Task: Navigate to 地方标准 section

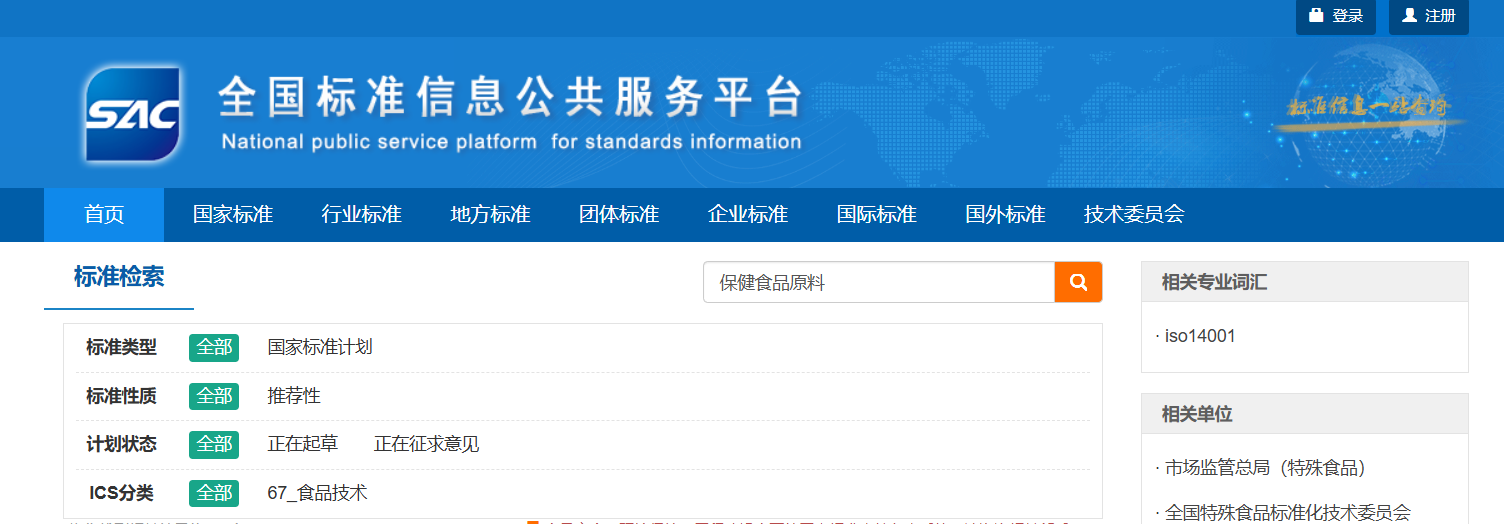Action: 490,215
